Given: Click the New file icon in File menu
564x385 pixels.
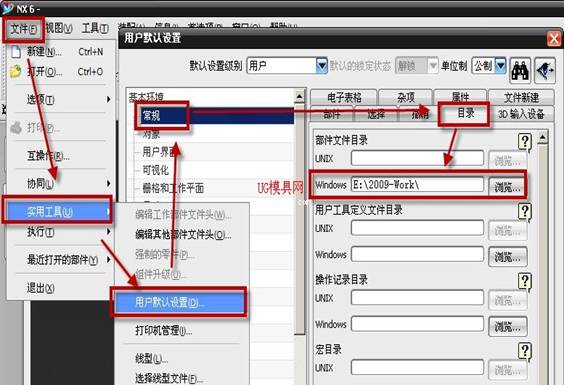Looking at the screenshot, I should pos(16,52).
